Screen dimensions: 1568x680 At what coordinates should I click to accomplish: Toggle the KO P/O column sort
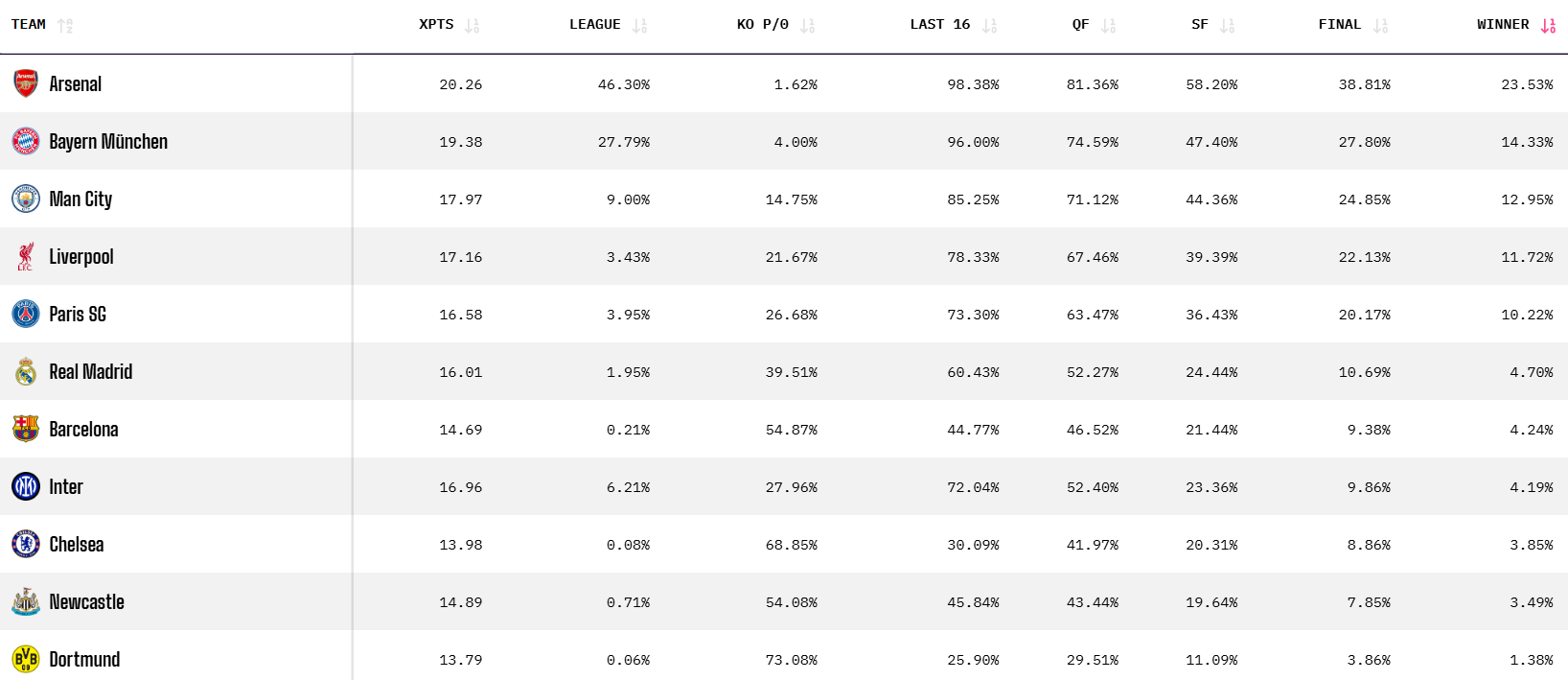click(x=807, y=26)
